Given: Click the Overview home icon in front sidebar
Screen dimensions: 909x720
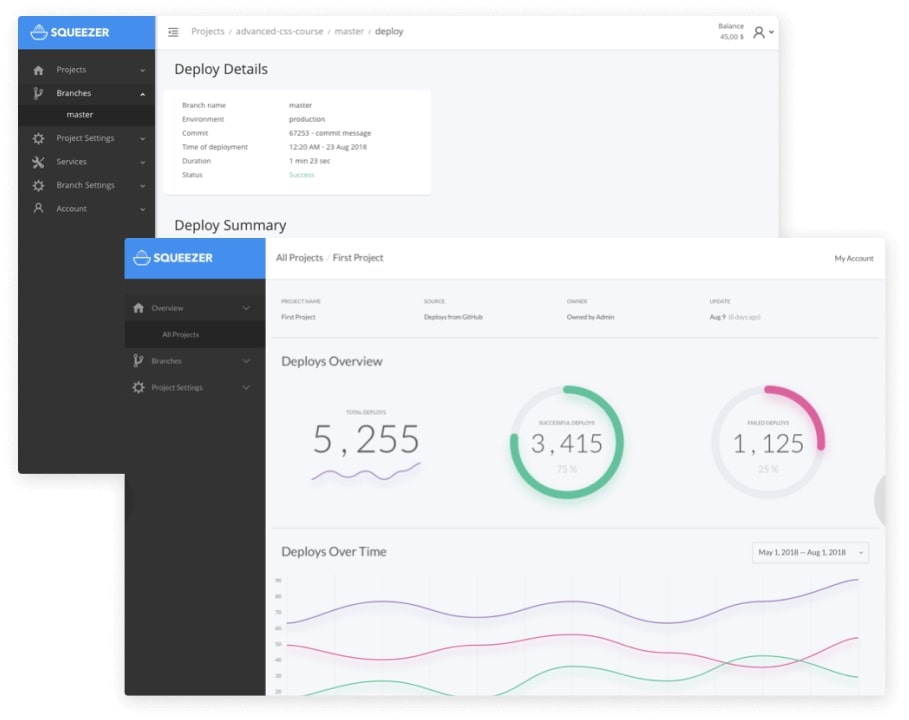Looking at the screenshot, I should pyautogui.click(x=138, y=308).
